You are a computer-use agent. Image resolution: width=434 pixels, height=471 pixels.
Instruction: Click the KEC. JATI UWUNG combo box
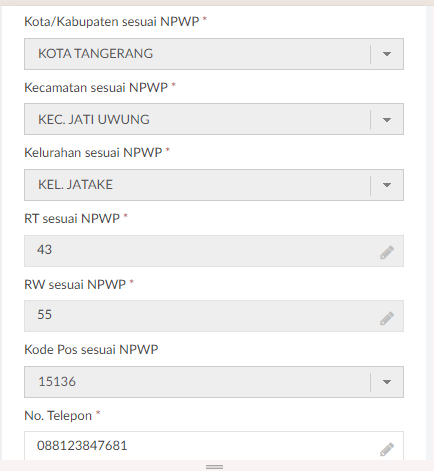click(x=214, y=119)
